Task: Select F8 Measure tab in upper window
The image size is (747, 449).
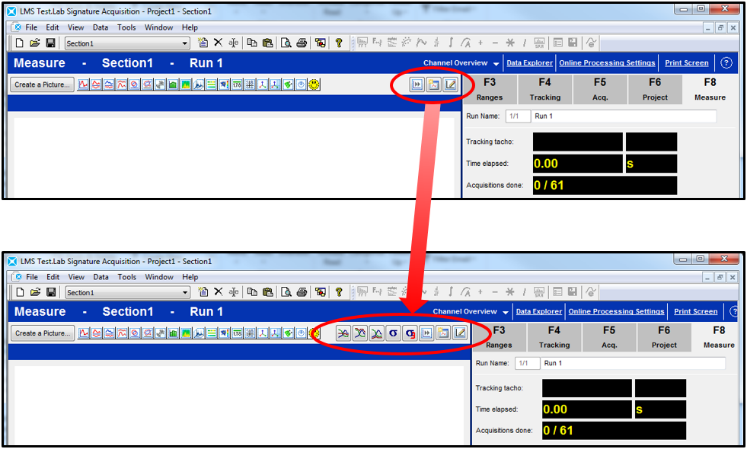Action: (x=710, y=89)
